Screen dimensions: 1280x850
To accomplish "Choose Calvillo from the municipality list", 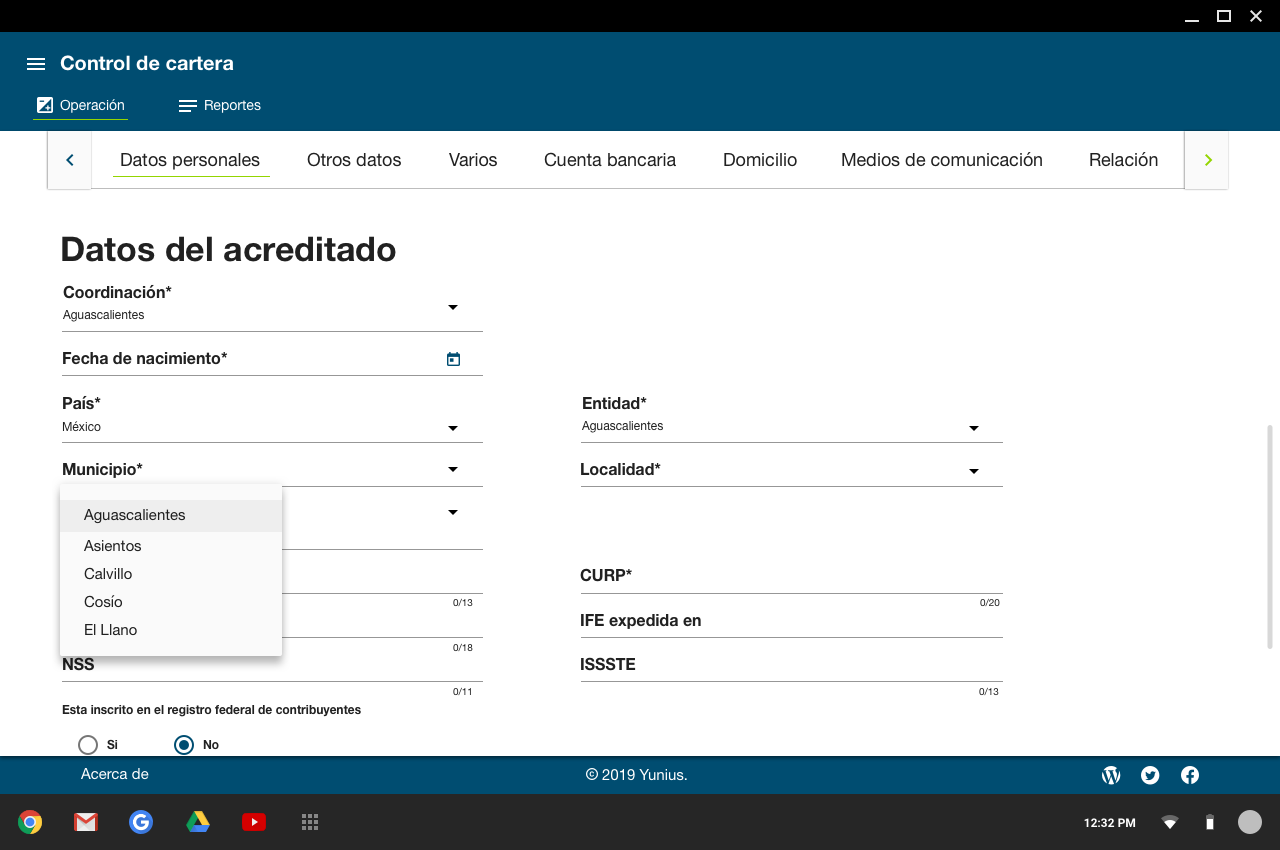I will click(108, 574).
